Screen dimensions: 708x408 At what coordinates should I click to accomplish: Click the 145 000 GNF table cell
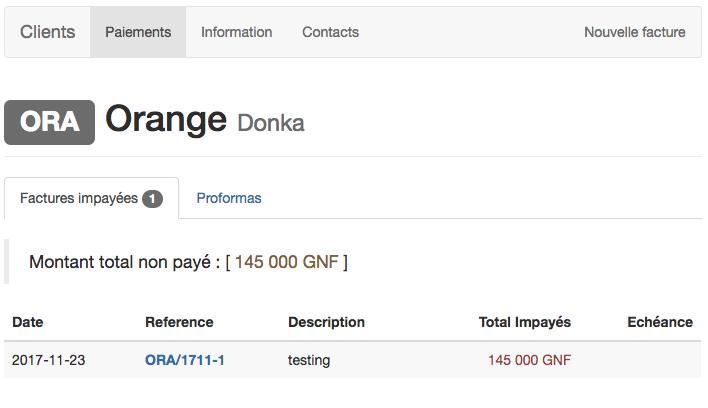[529, 360]
